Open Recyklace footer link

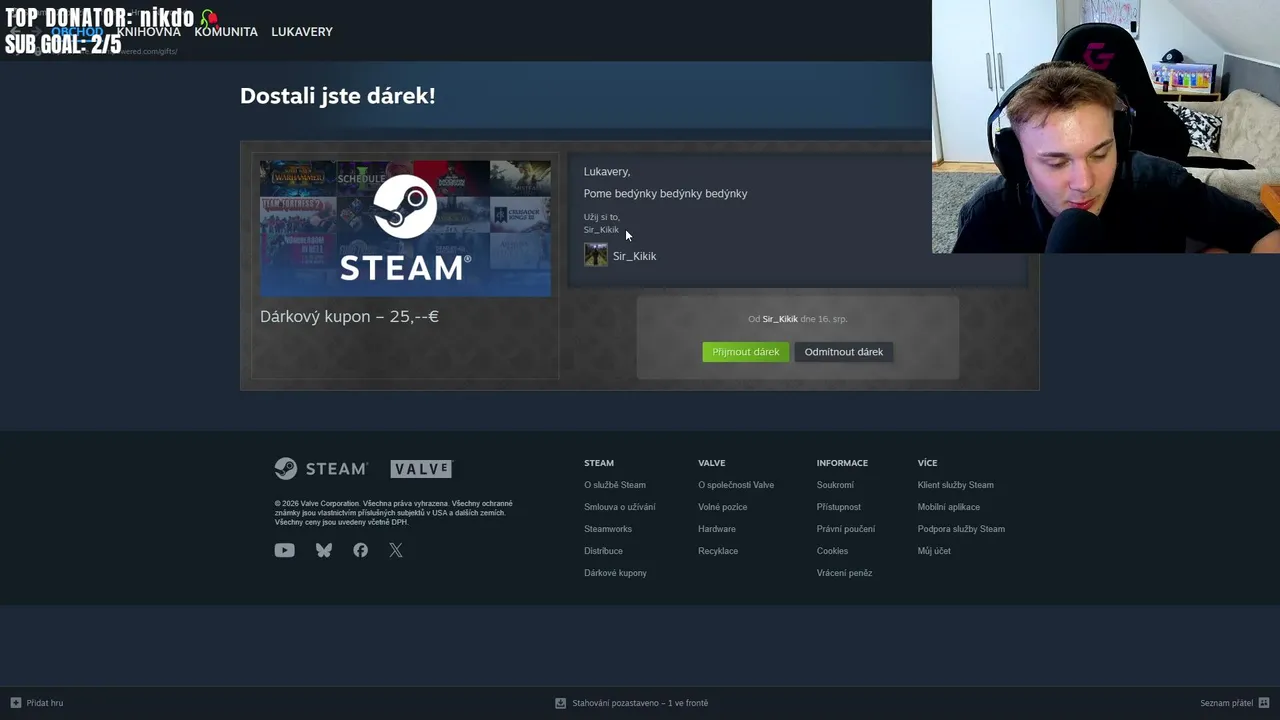[x=718, y=551]
